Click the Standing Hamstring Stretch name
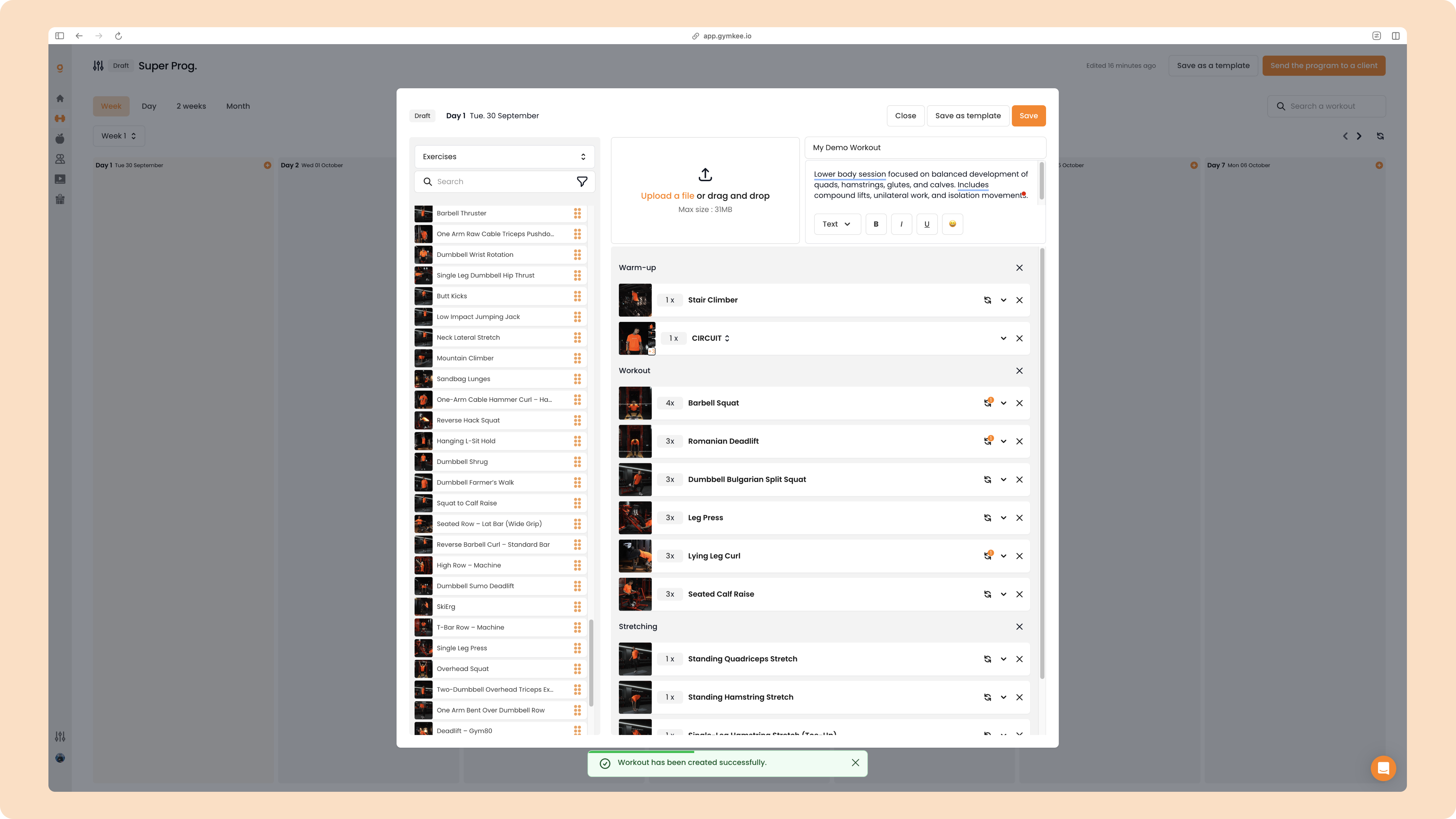Image resolution: width=1456 pixels, height=819 pixels. [740, 698]
